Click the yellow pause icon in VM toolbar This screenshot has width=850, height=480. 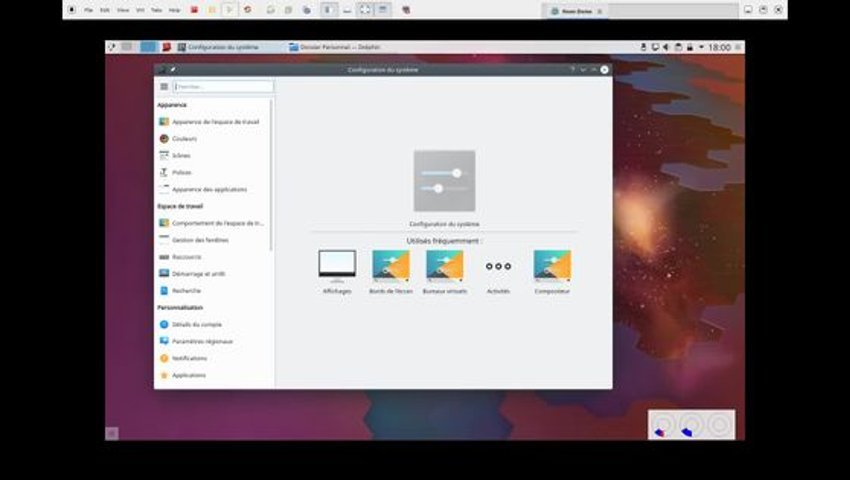212,10
